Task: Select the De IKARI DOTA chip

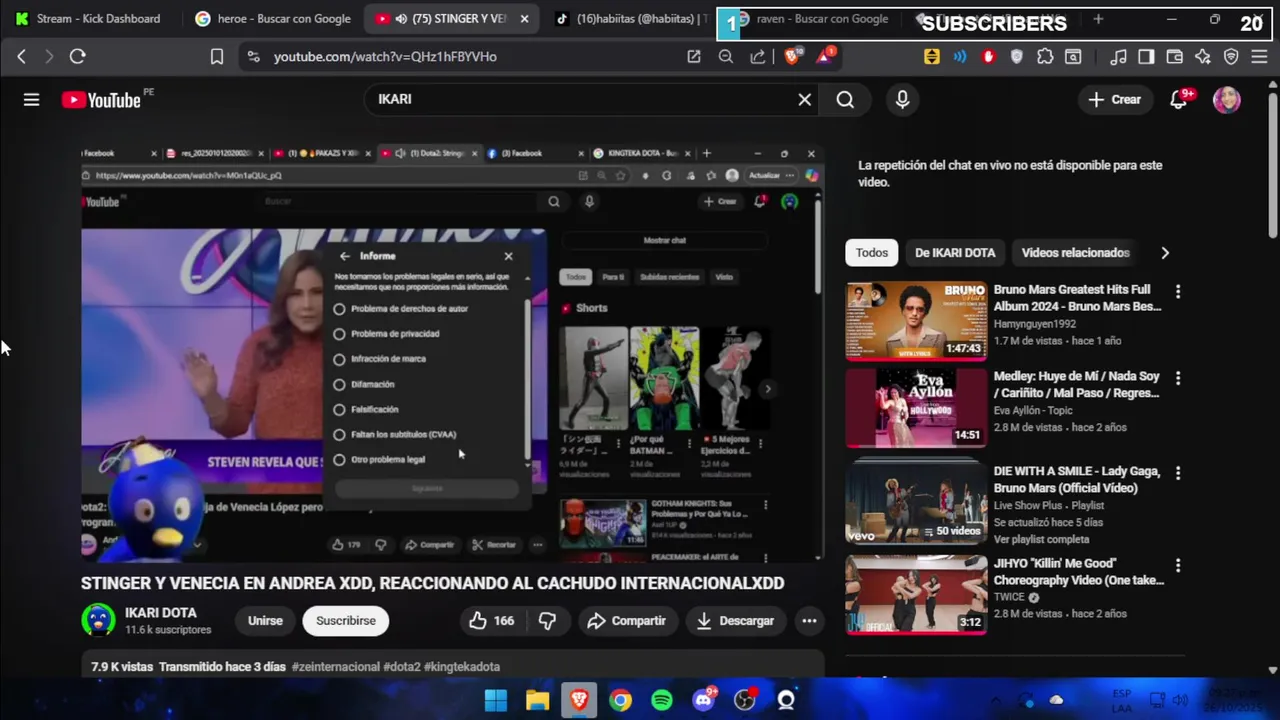Action: (x=955, y=253)
